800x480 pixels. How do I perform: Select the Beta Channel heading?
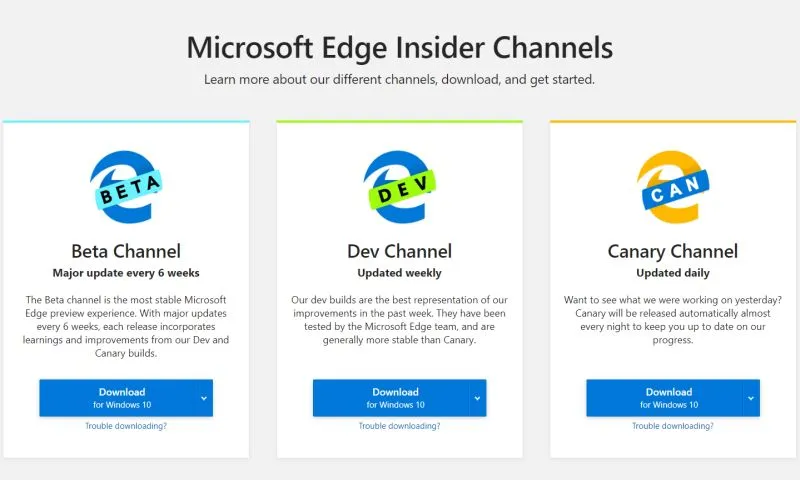[x=126, y=251]
